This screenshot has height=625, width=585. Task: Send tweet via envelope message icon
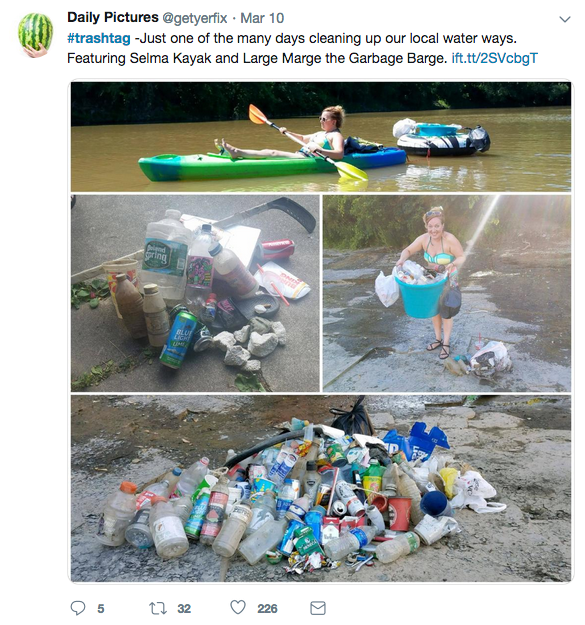(x=318, y=608)
